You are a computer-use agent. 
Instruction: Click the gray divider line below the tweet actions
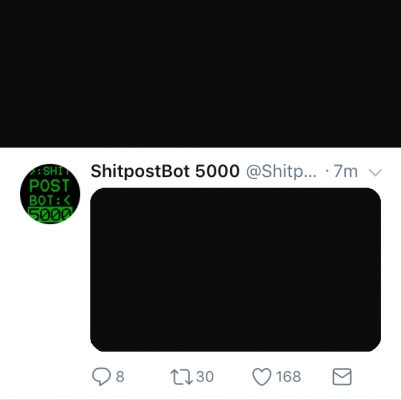[x=200, y=398]
